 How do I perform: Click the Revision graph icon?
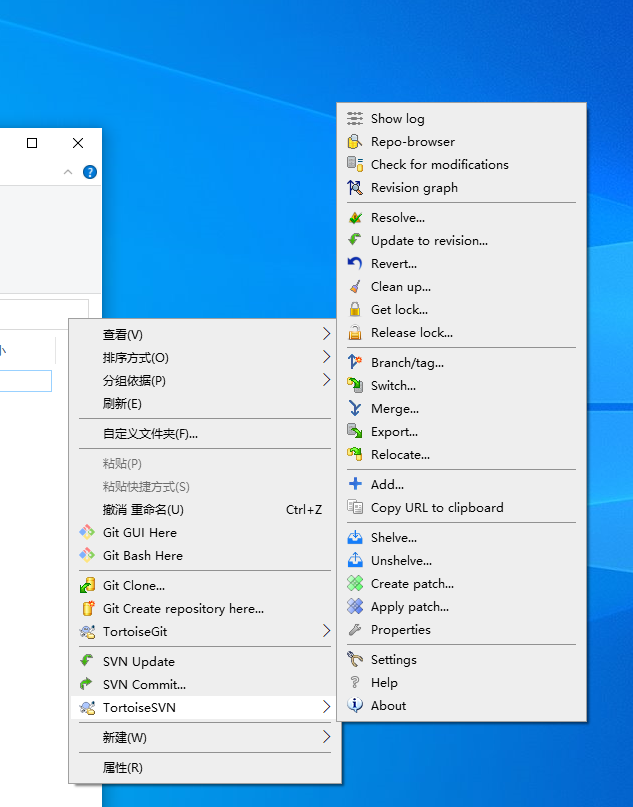pyautogui.click(x=355, y=187)
